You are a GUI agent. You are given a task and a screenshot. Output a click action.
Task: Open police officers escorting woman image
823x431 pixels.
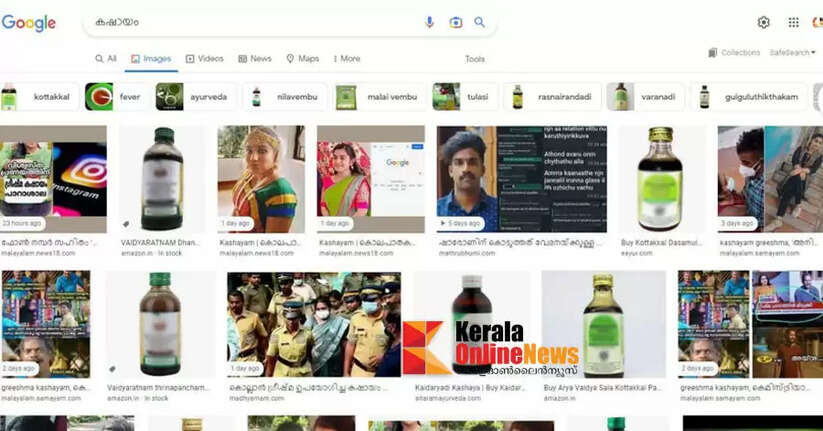314,324
